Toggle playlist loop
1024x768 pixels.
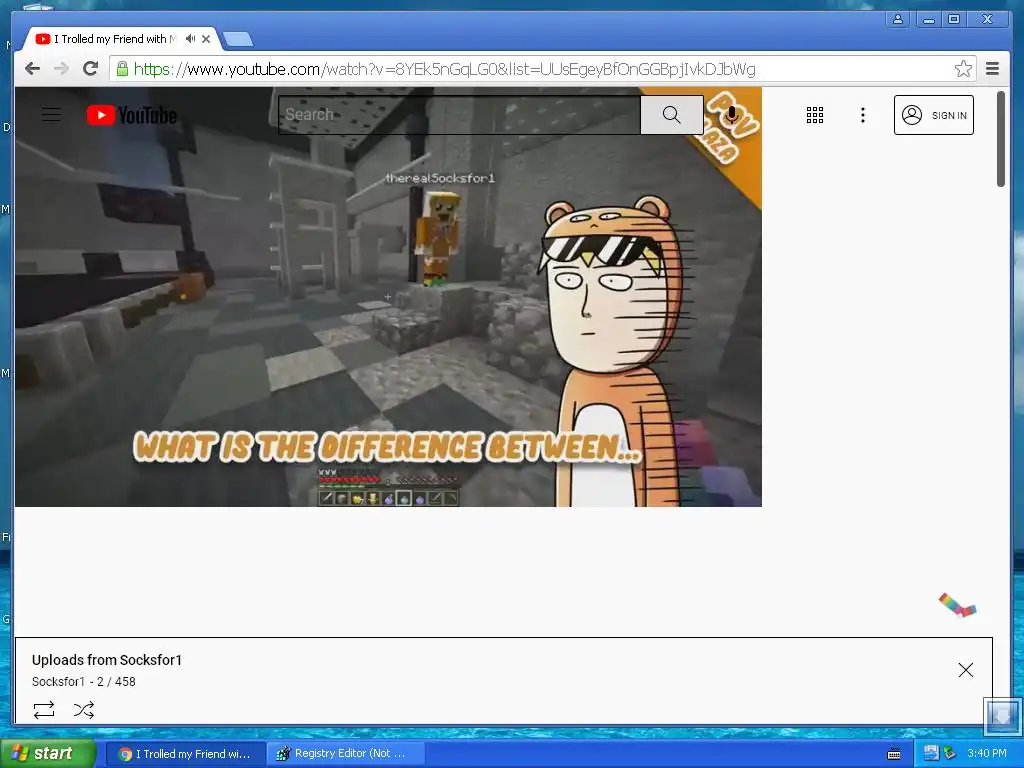(x=44, y=710)
